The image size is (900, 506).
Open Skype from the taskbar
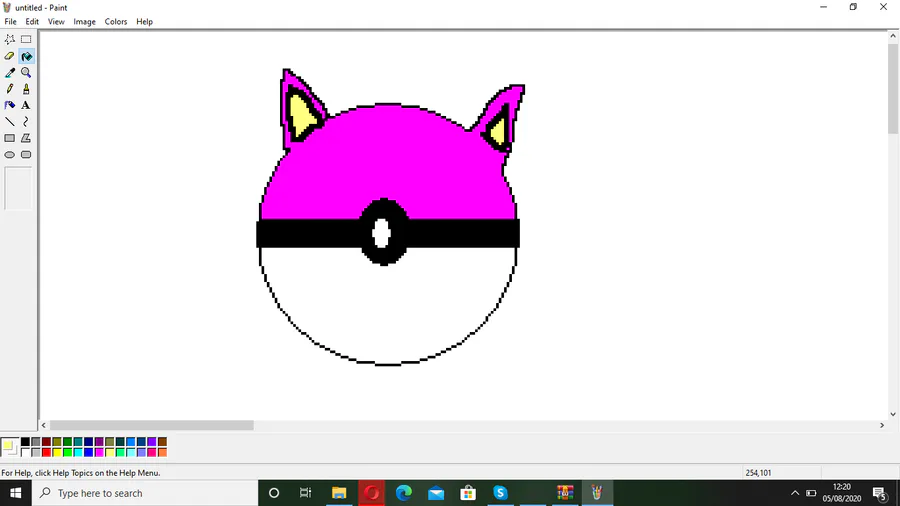(500, 493)
